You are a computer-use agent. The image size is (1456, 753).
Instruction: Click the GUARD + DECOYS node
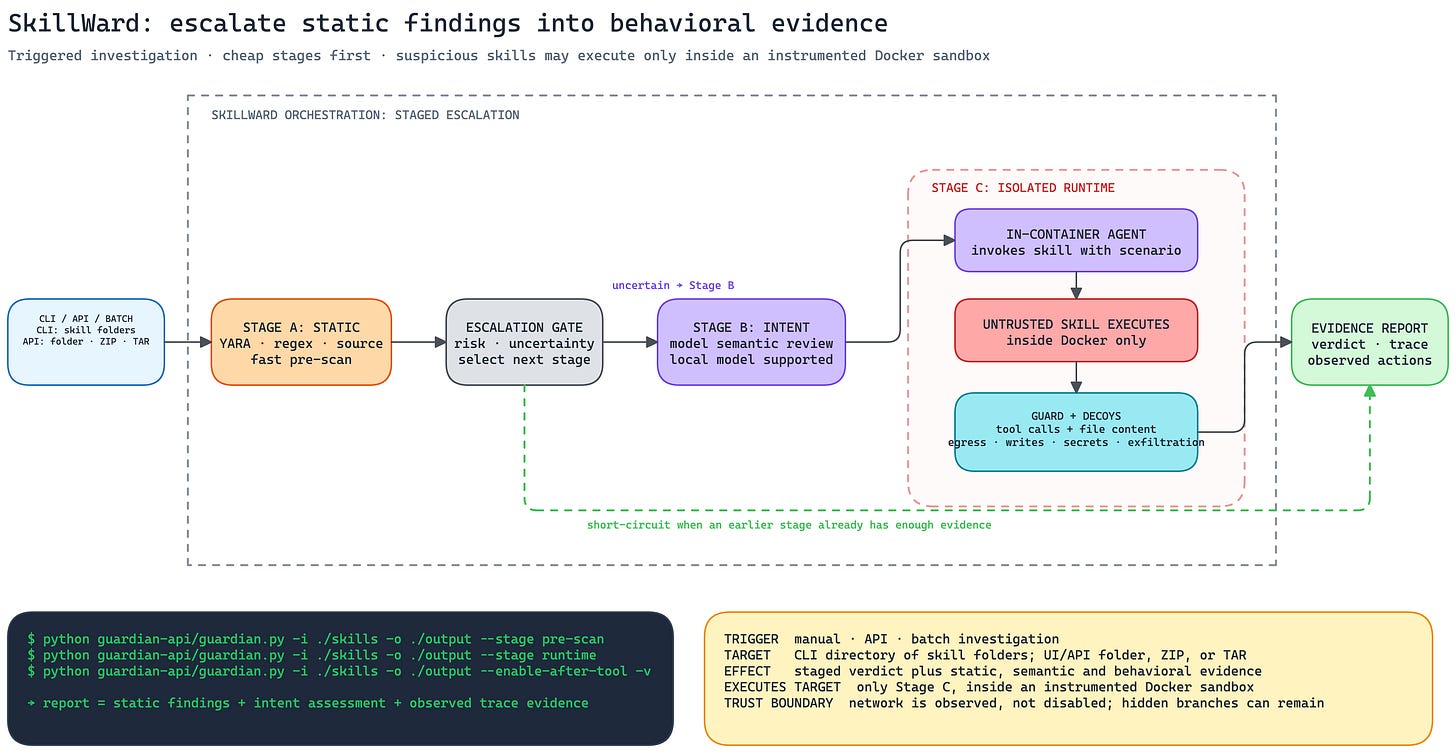(x=1076, y=432)
